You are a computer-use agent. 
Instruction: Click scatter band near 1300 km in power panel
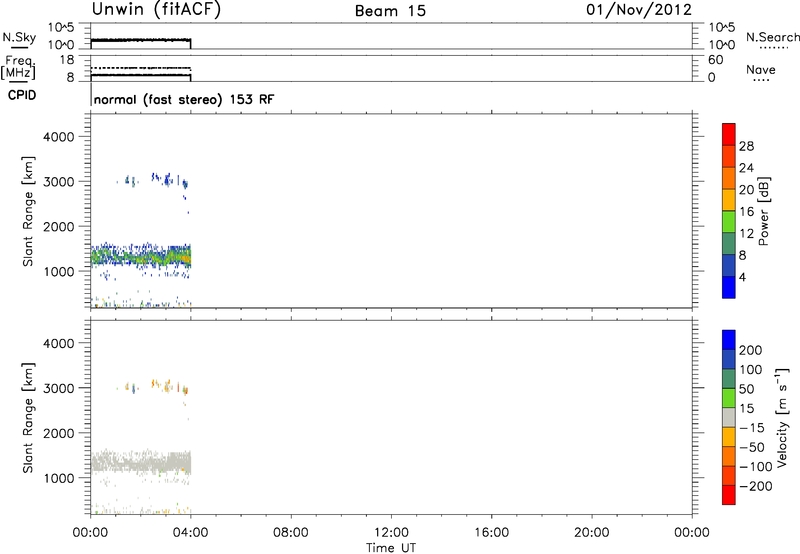tap(141, 257)
